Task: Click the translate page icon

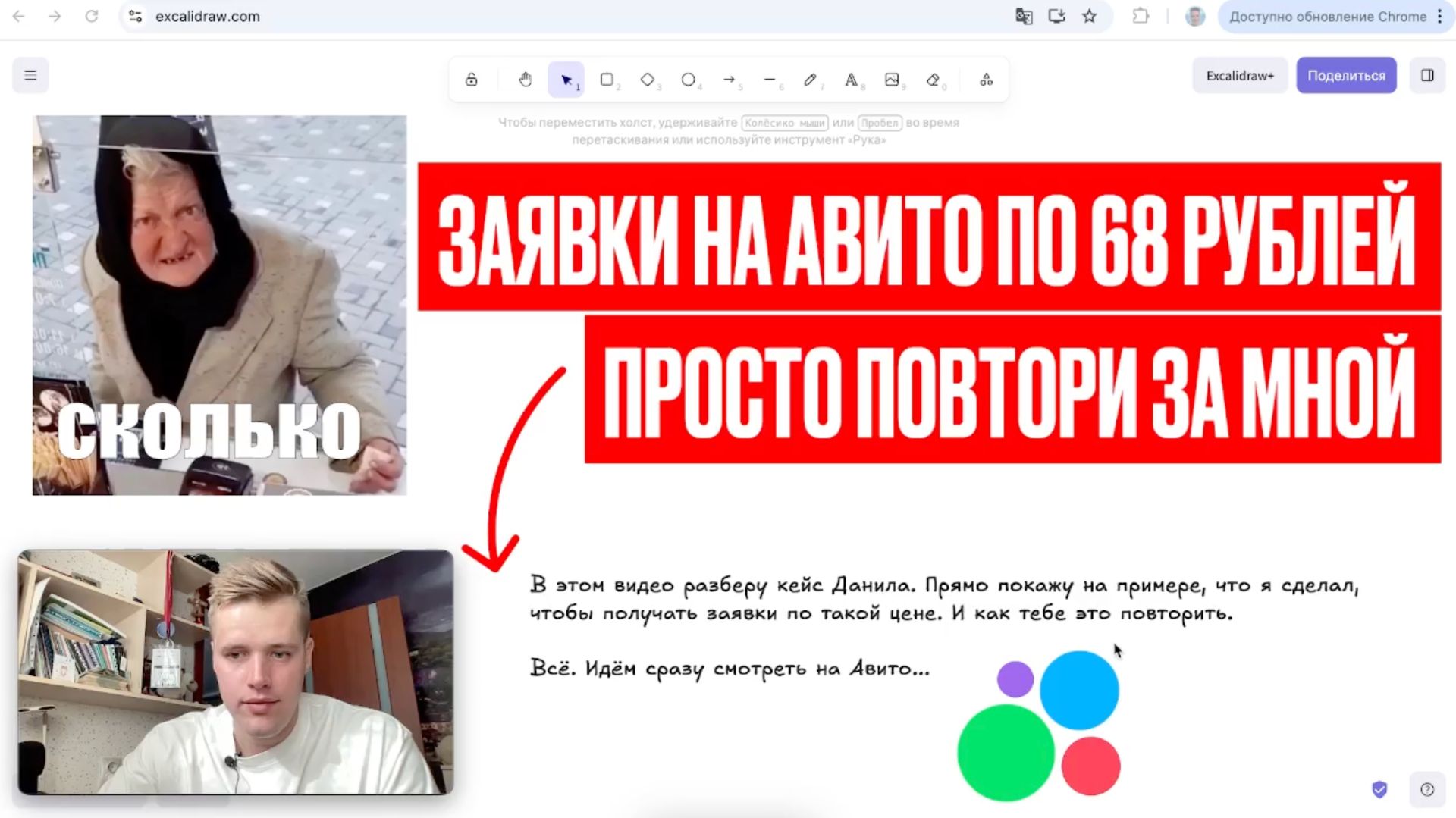Action: (1024, 16)
